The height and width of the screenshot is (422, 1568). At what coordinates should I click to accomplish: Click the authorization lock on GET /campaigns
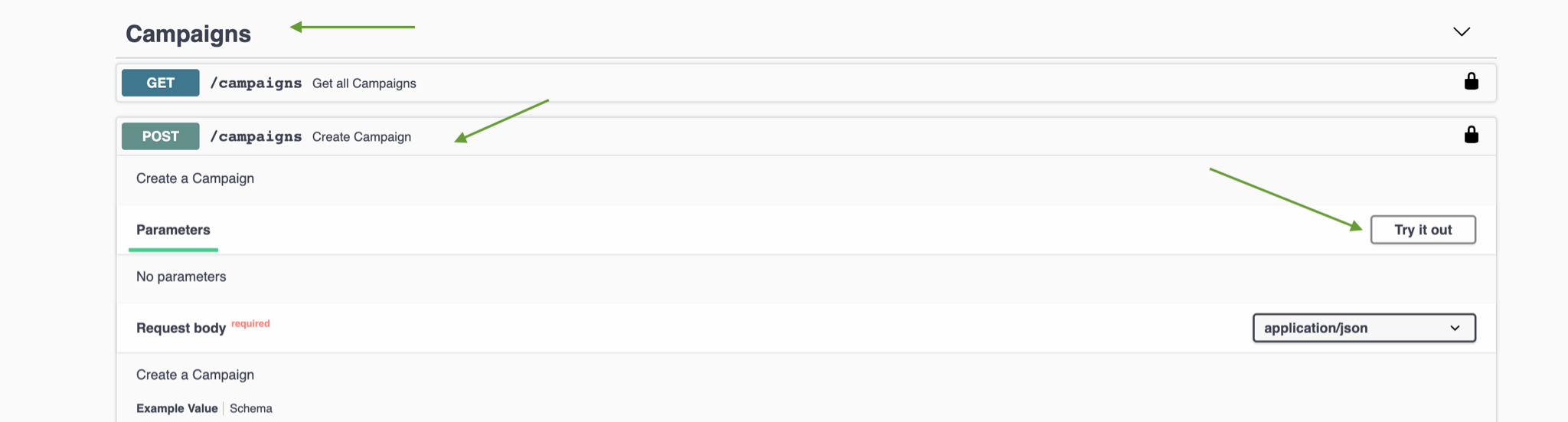point(1471,81)
